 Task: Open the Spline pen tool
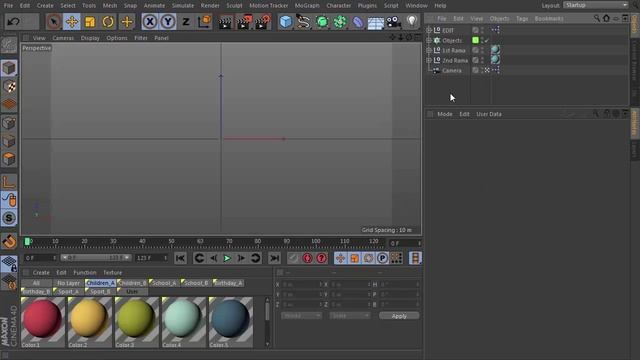coord(303,22)
